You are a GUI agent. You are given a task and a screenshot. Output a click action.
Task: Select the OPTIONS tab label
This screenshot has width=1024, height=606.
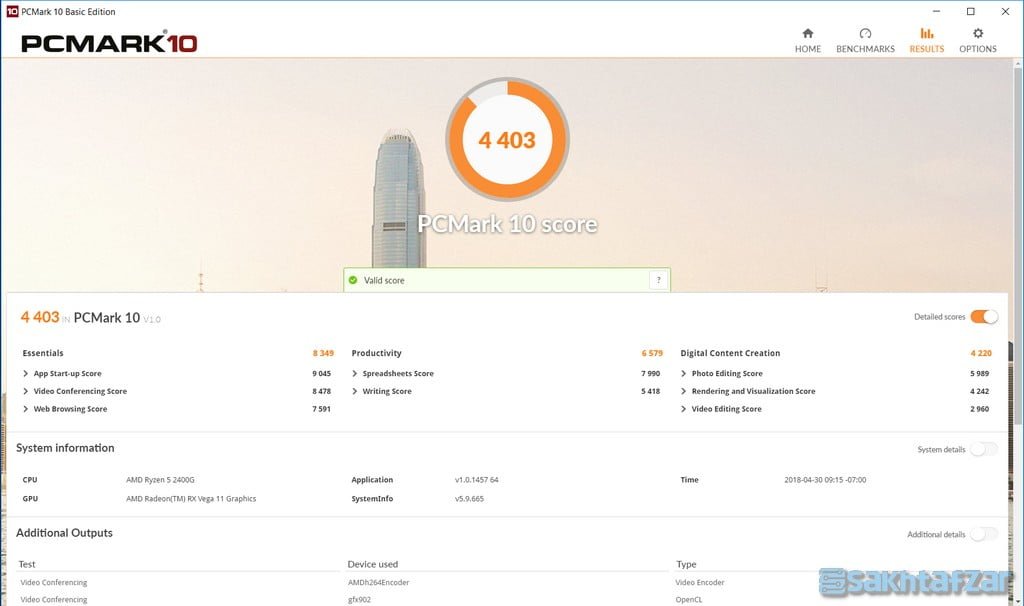[x=977, y=49]
